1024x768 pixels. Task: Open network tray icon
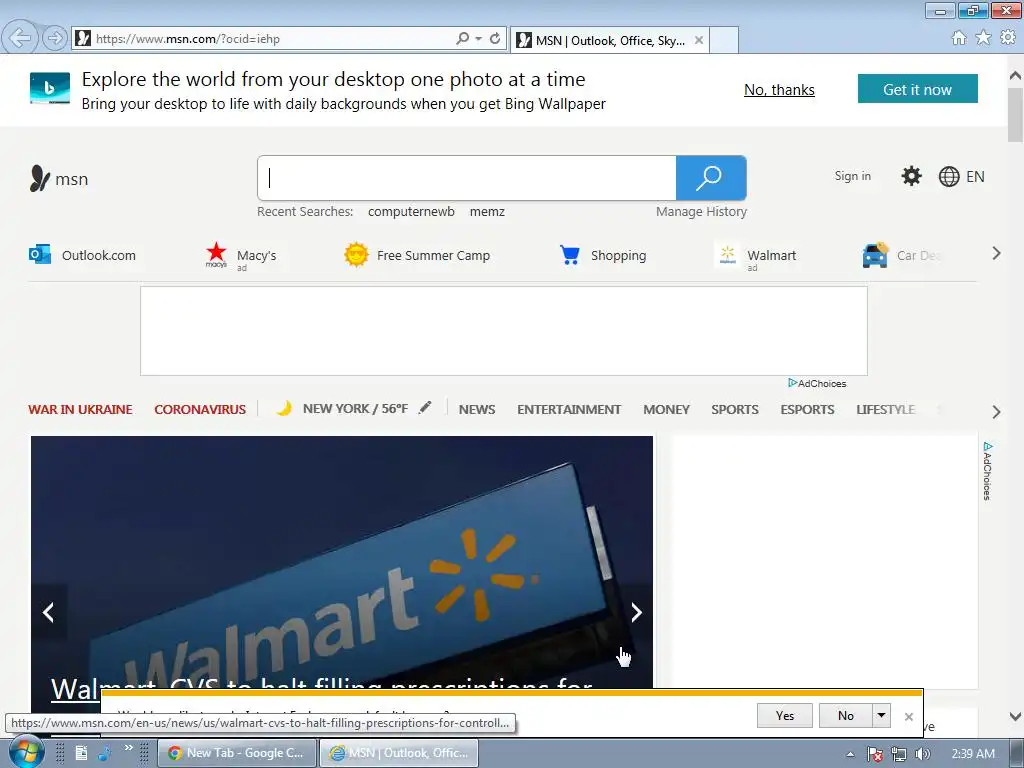pyautogui.click(x=899, y=754)
